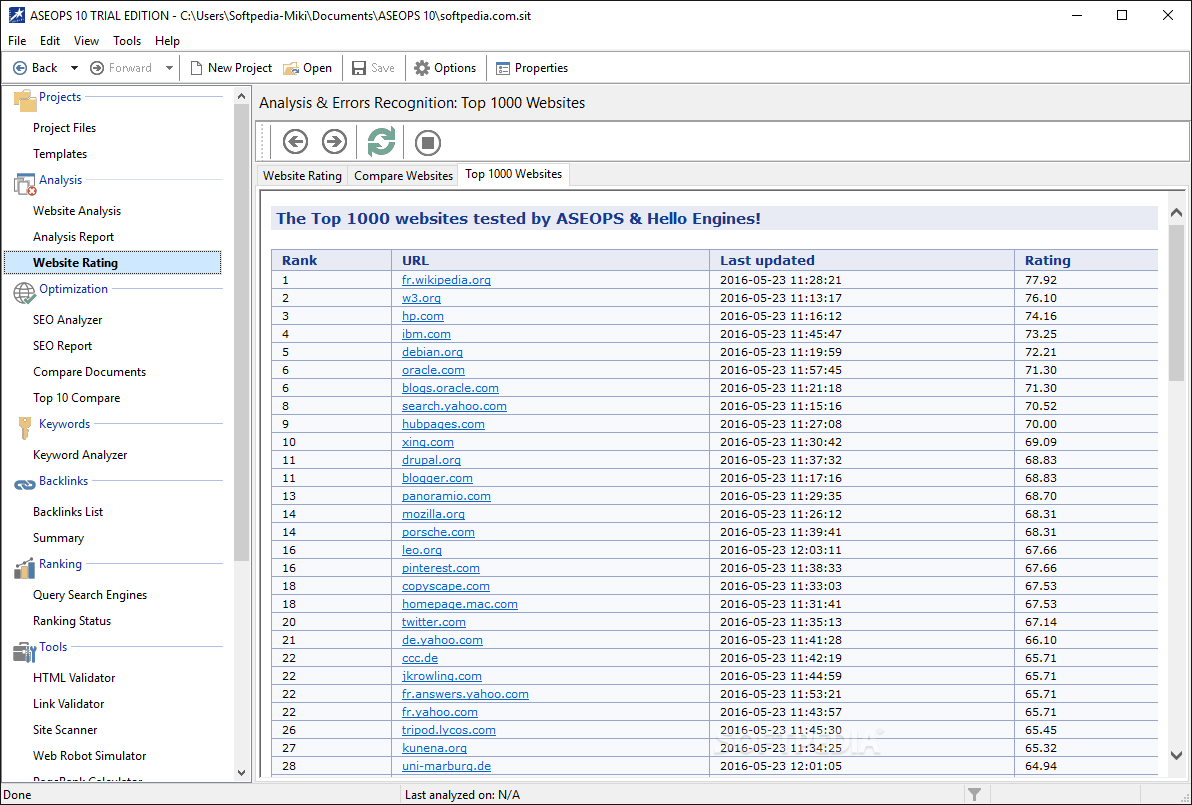
Task: Open SEO Report in sidebar
Action: [x=62, y=346]
